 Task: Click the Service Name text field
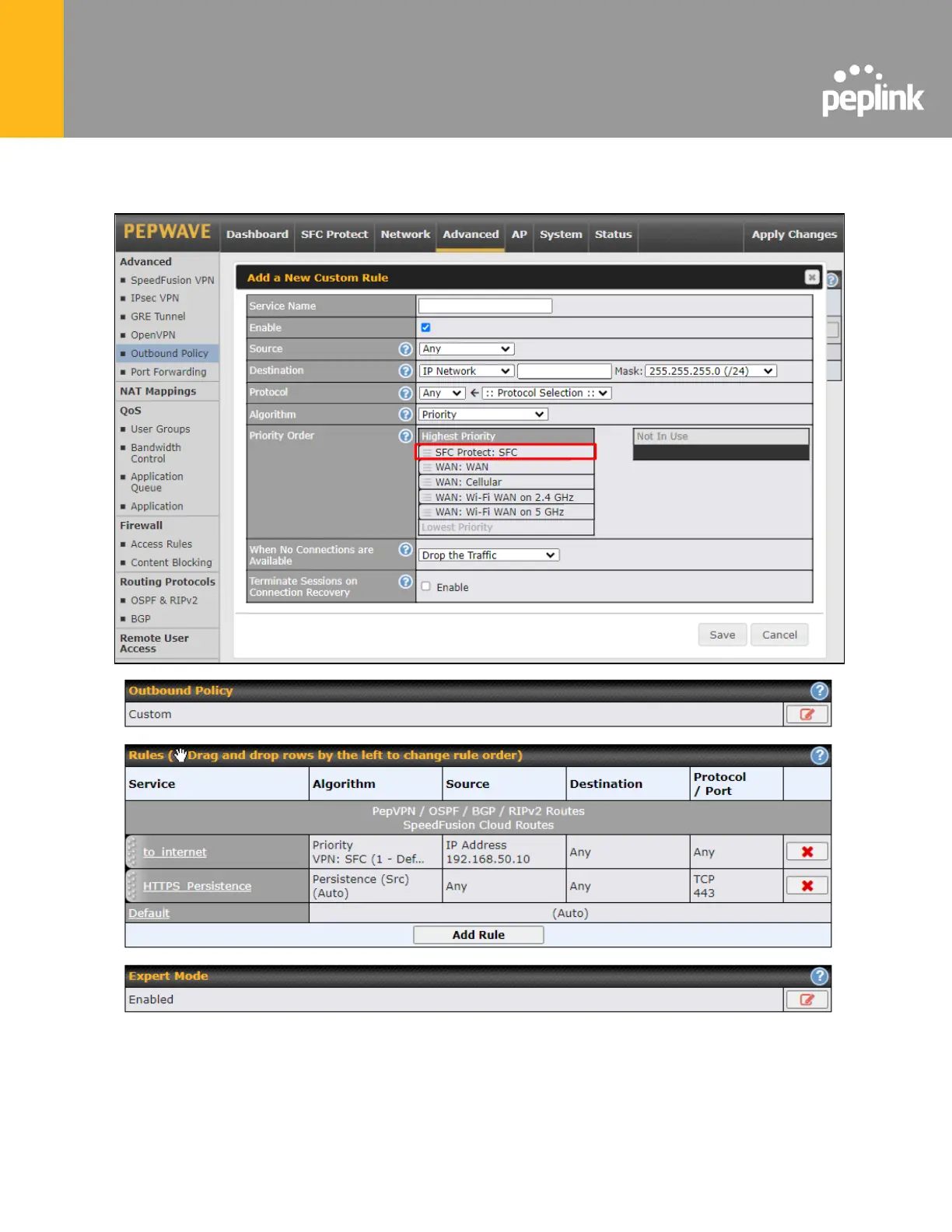pos(485,306)
